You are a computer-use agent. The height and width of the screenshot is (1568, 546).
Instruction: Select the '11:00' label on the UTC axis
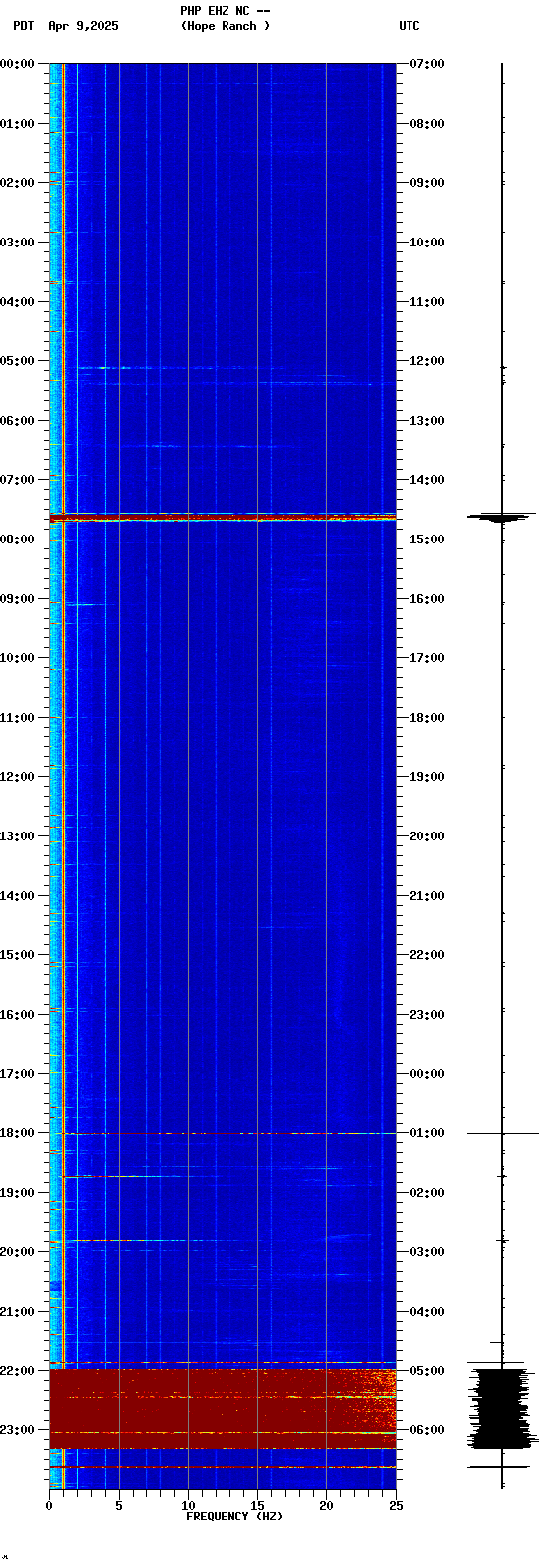click(x=427, y=302)
